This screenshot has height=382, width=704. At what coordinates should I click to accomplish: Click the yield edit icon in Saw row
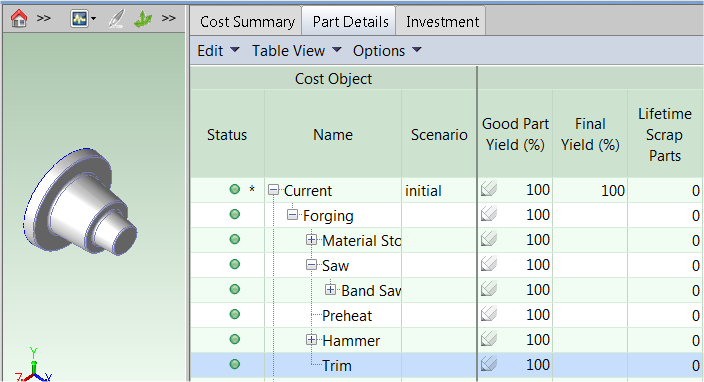pos(489,264)
